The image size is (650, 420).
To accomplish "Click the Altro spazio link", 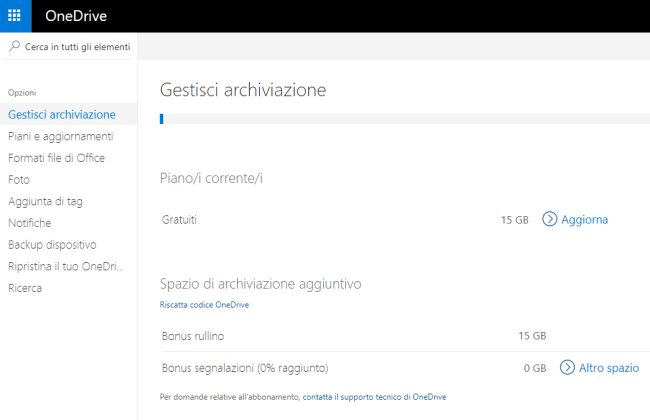I will click(609, 368).
